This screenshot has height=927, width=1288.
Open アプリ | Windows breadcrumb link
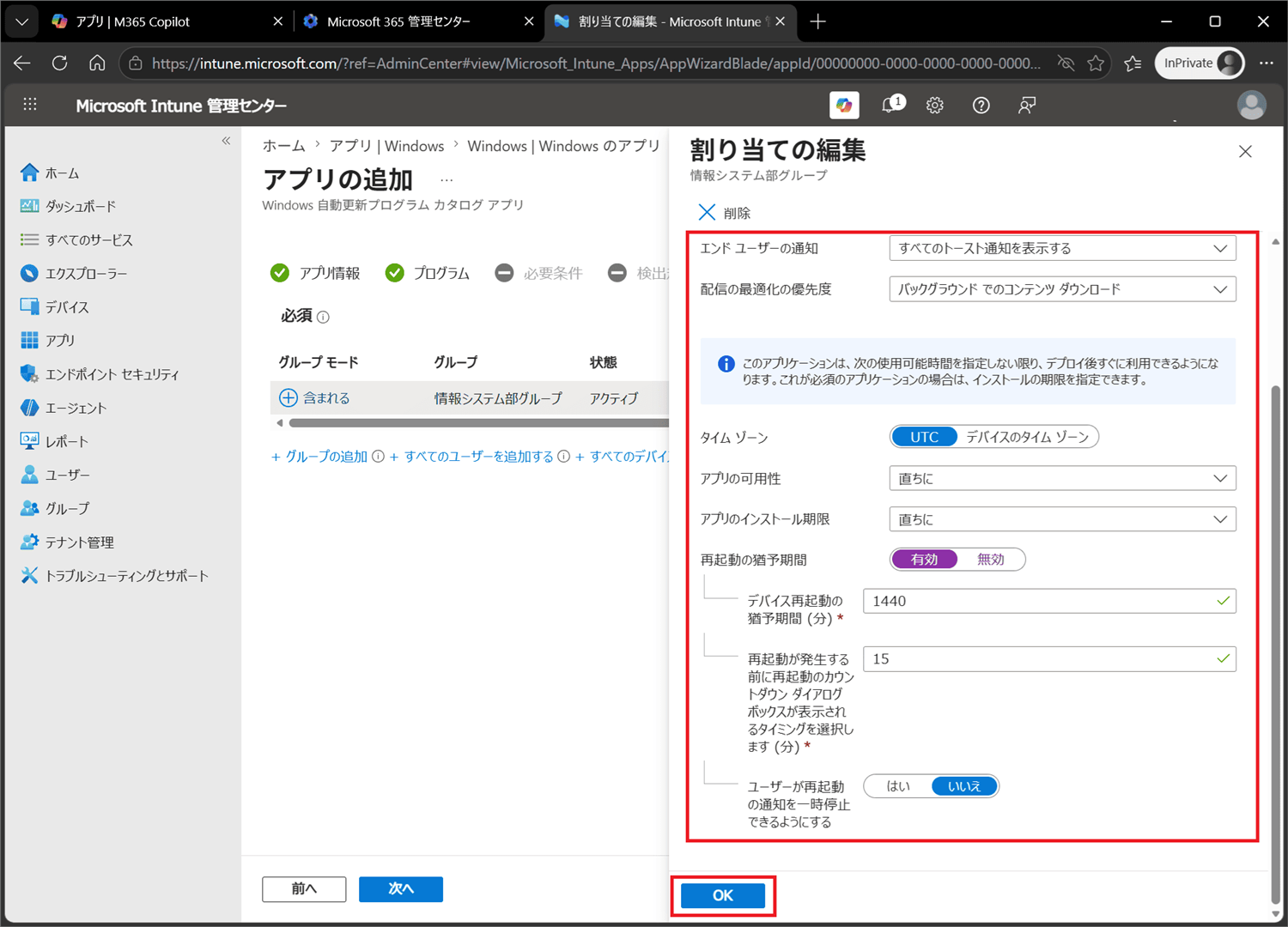tap(386, 146)
